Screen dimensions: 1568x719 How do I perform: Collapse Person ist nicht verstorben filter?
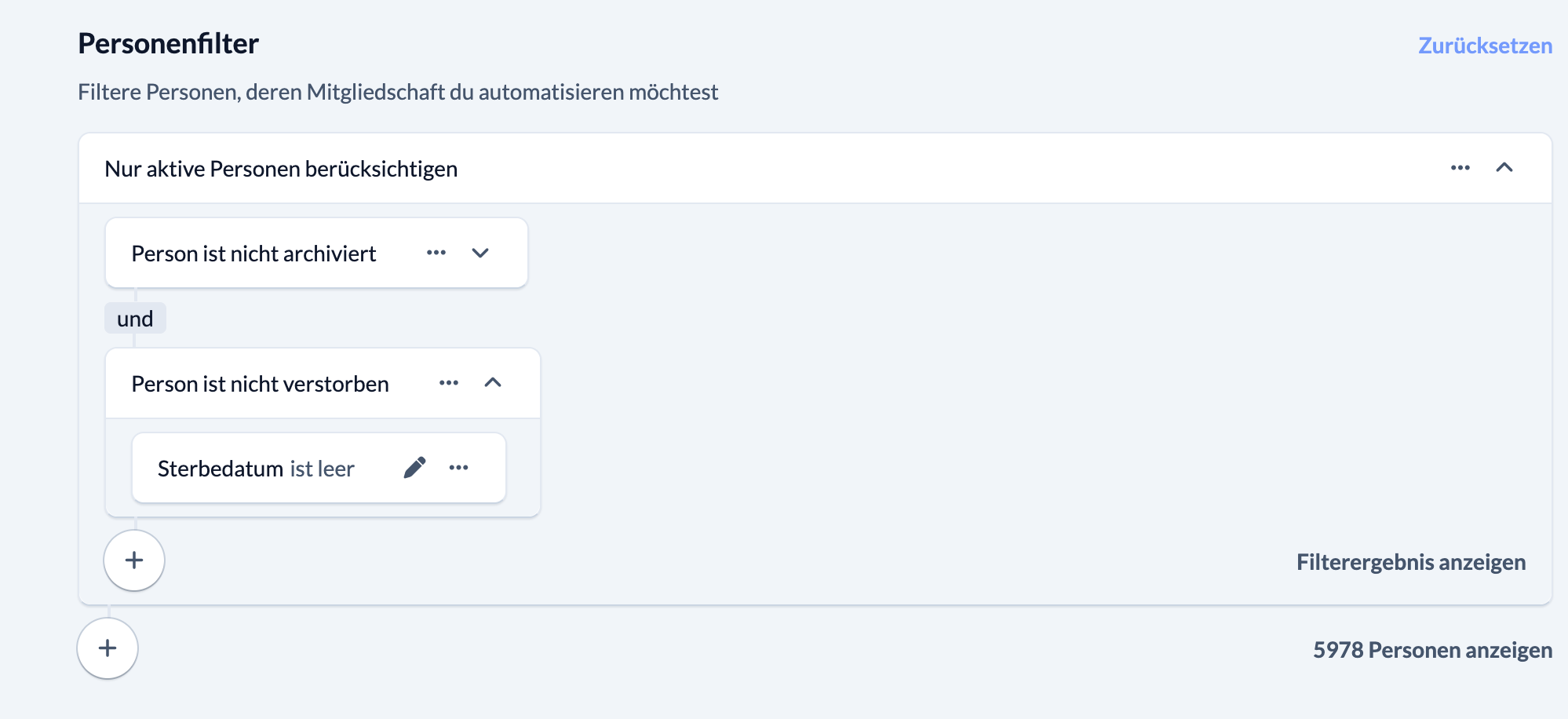point(493,383)
